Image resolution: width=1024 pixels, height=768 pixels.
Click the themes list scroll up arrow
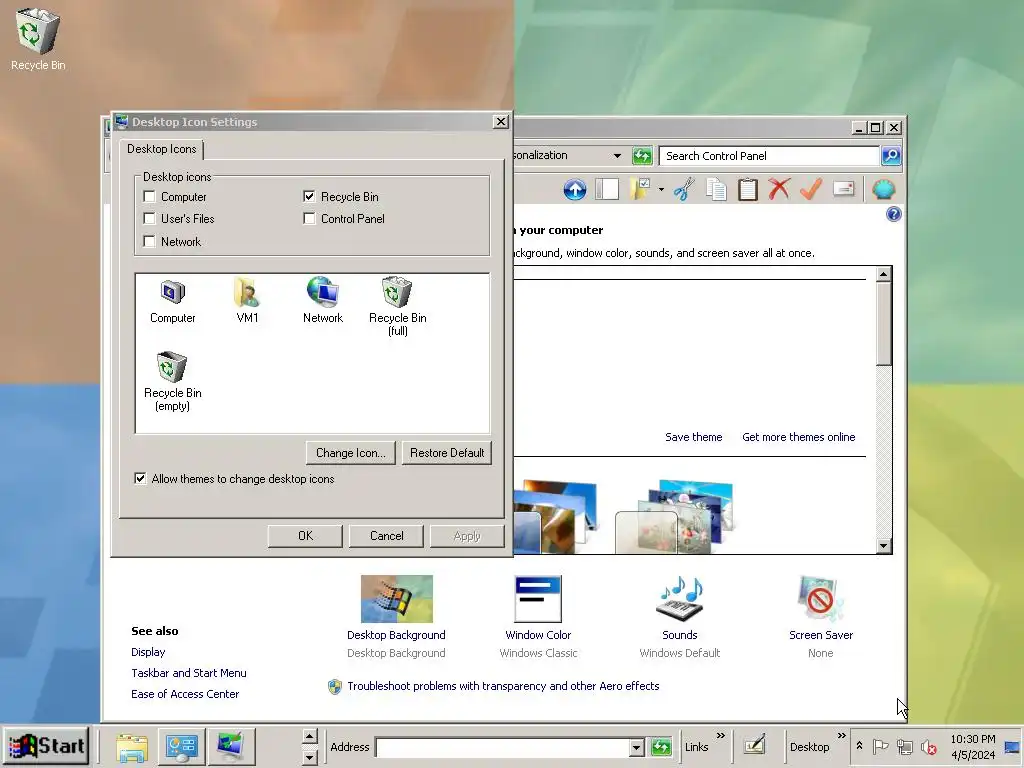point(883,274)
